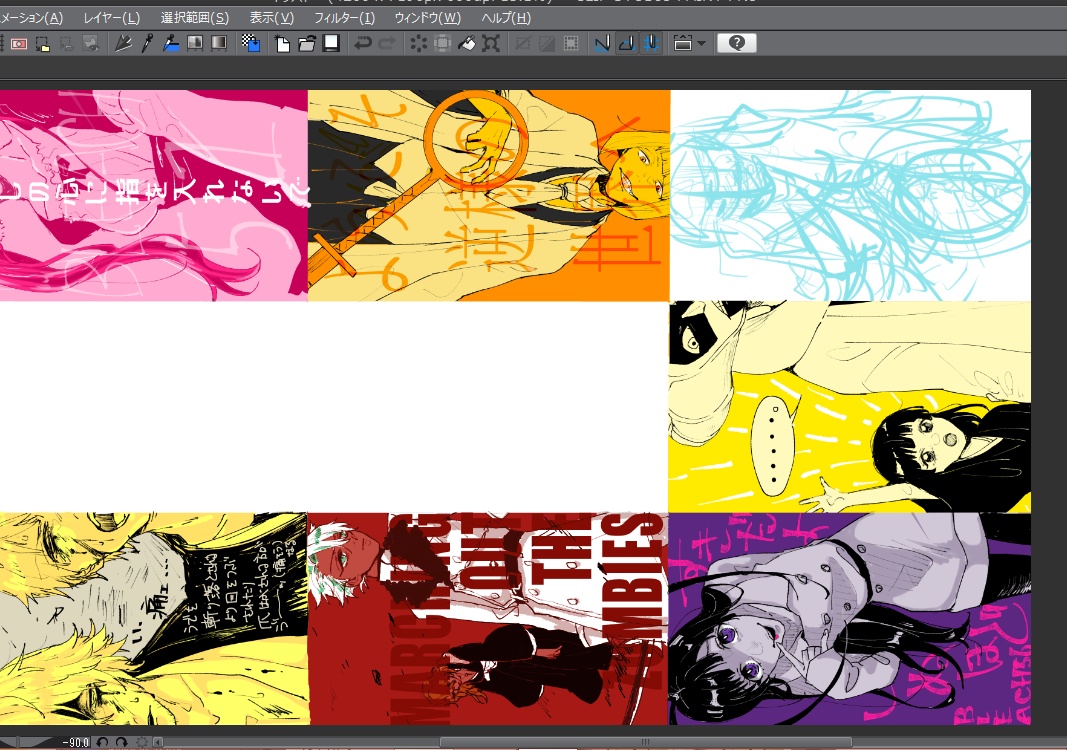Click the Open file folder icon
This screenshot has width=1067, height=750.
coord(307,44)
